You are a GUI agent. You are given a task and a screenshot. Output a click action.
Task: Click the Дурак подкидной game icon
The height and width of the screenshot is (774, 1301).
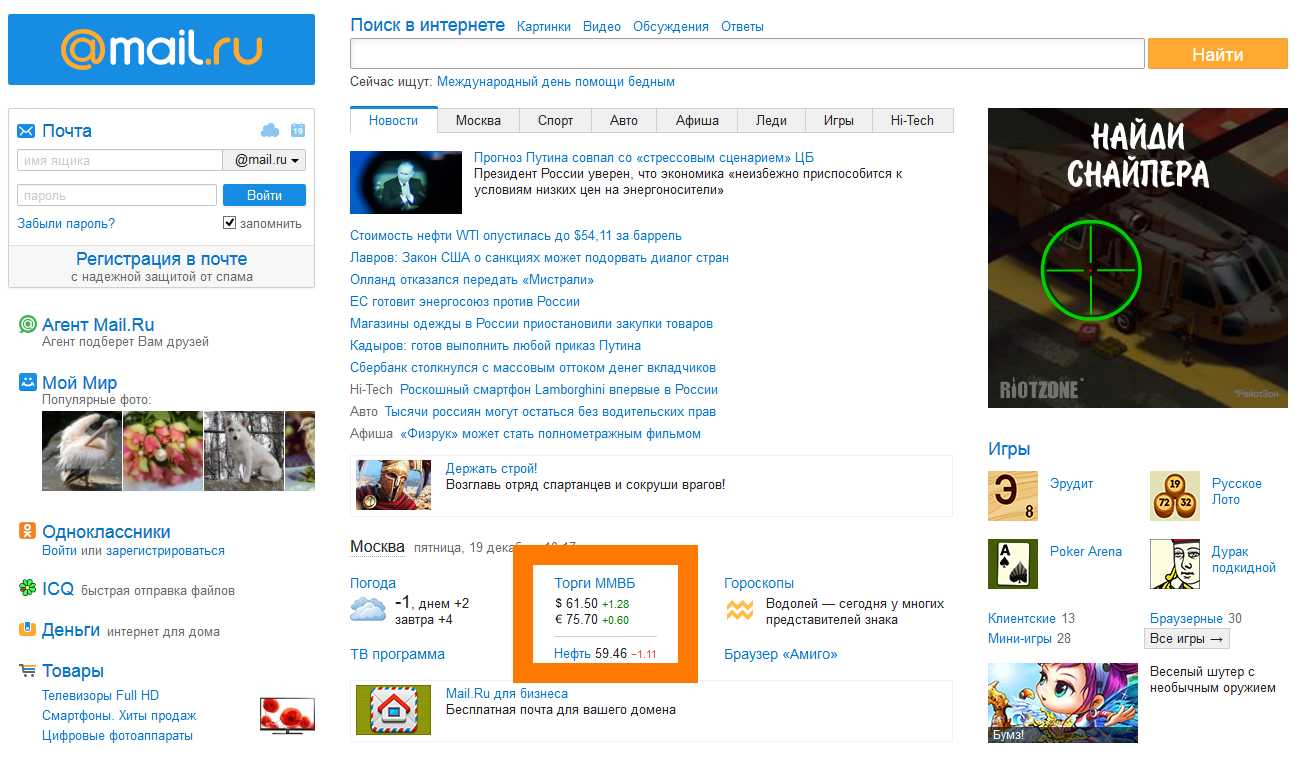click(1175, 564)
